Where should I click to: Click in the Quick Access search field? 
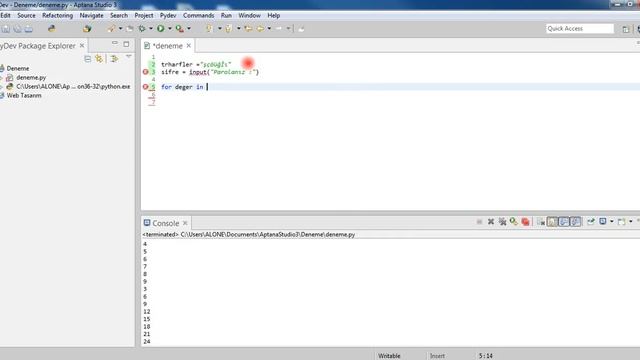(x=580, y=29)
